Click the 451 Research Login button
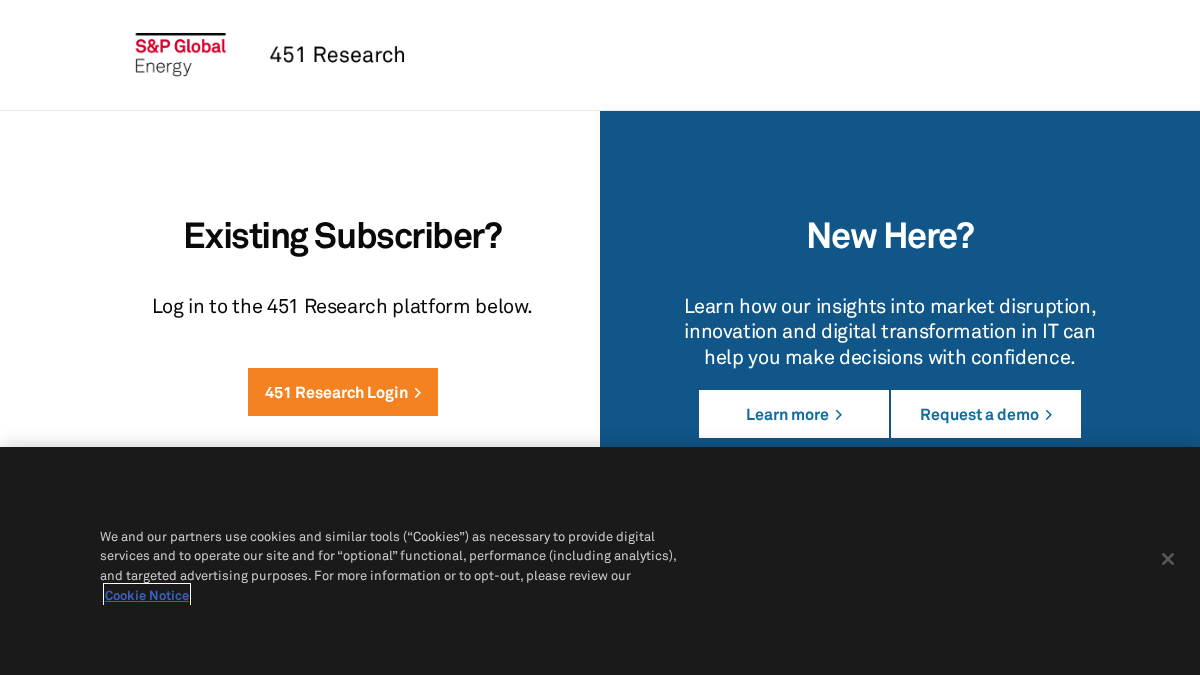Image resolution: width=1200 pixels, height=675 pixels. pos(343,392)
